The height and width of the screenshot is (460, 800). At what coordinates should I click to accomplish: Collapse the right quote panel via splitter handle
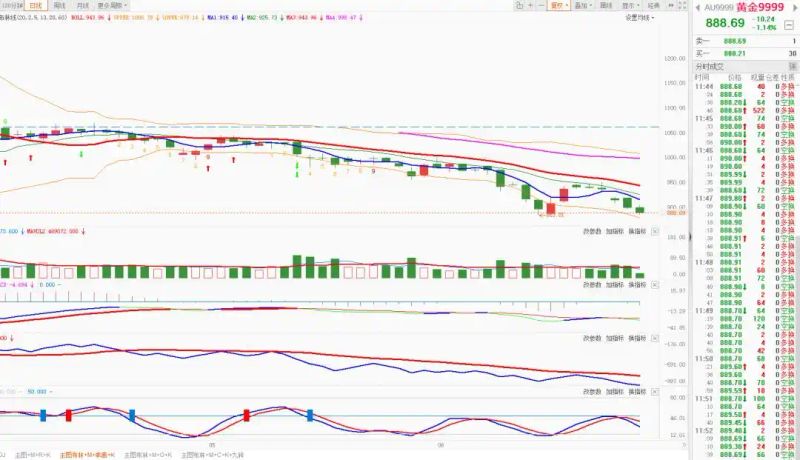pos(690,237)
